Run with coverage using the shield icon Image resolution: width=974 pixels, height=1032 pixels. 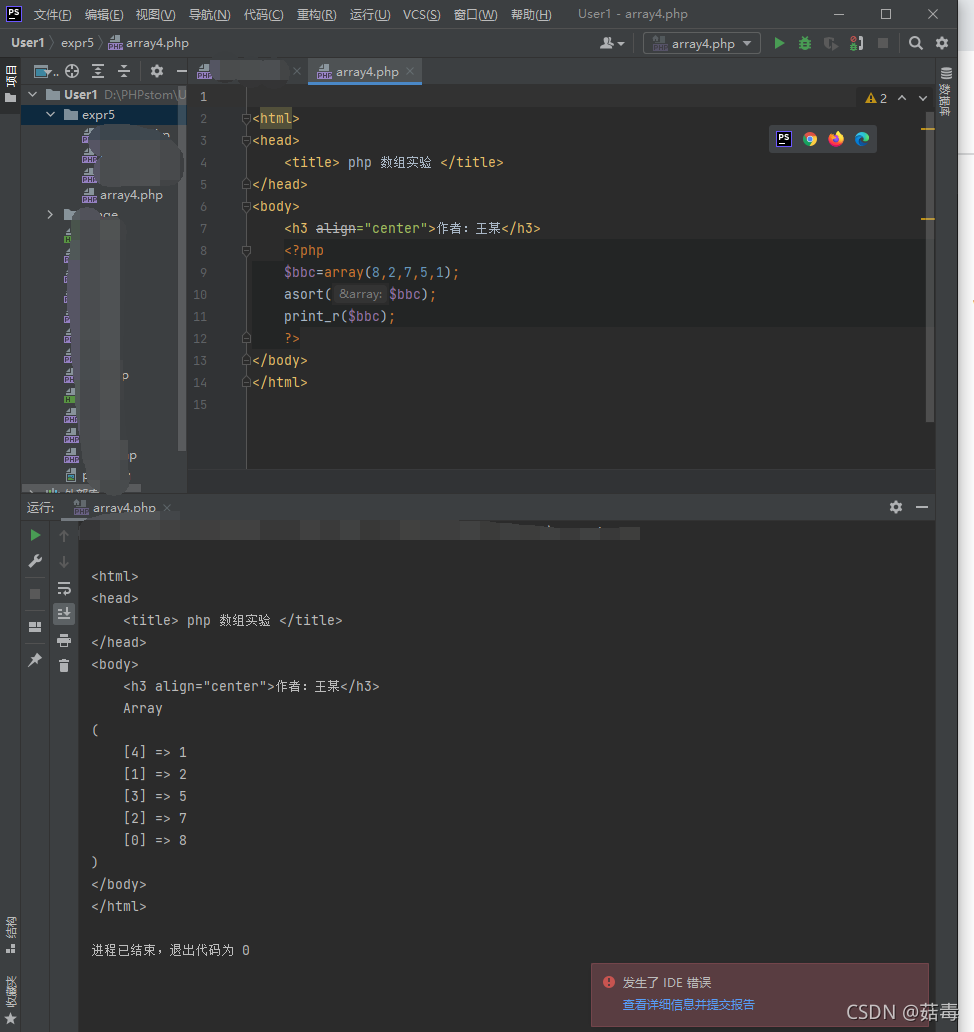click(x=831, y=43)
